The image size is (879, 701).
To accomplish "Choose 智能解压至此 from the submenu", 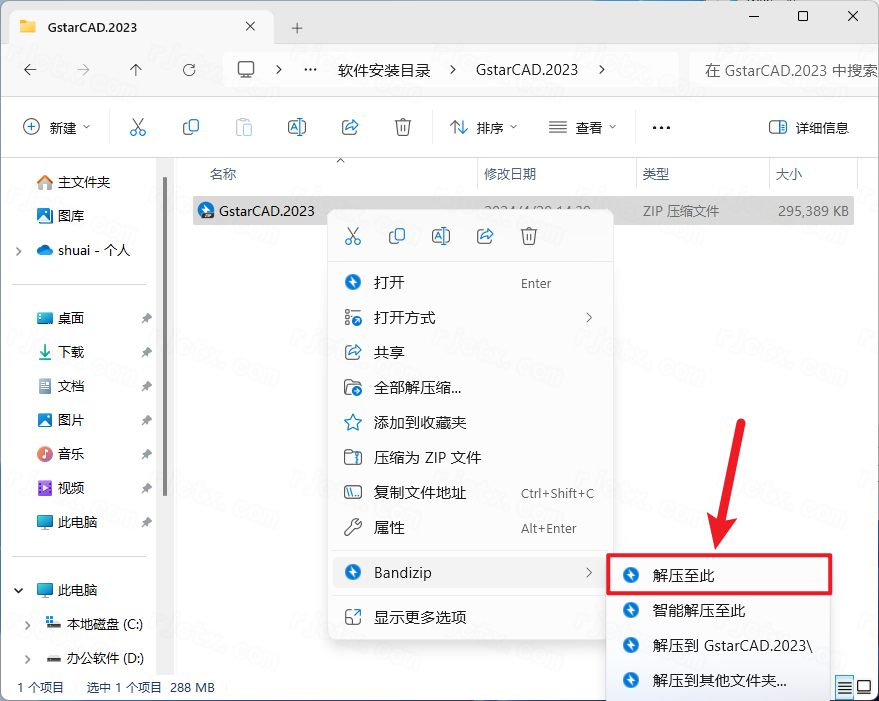I will (x=699, y=610).
